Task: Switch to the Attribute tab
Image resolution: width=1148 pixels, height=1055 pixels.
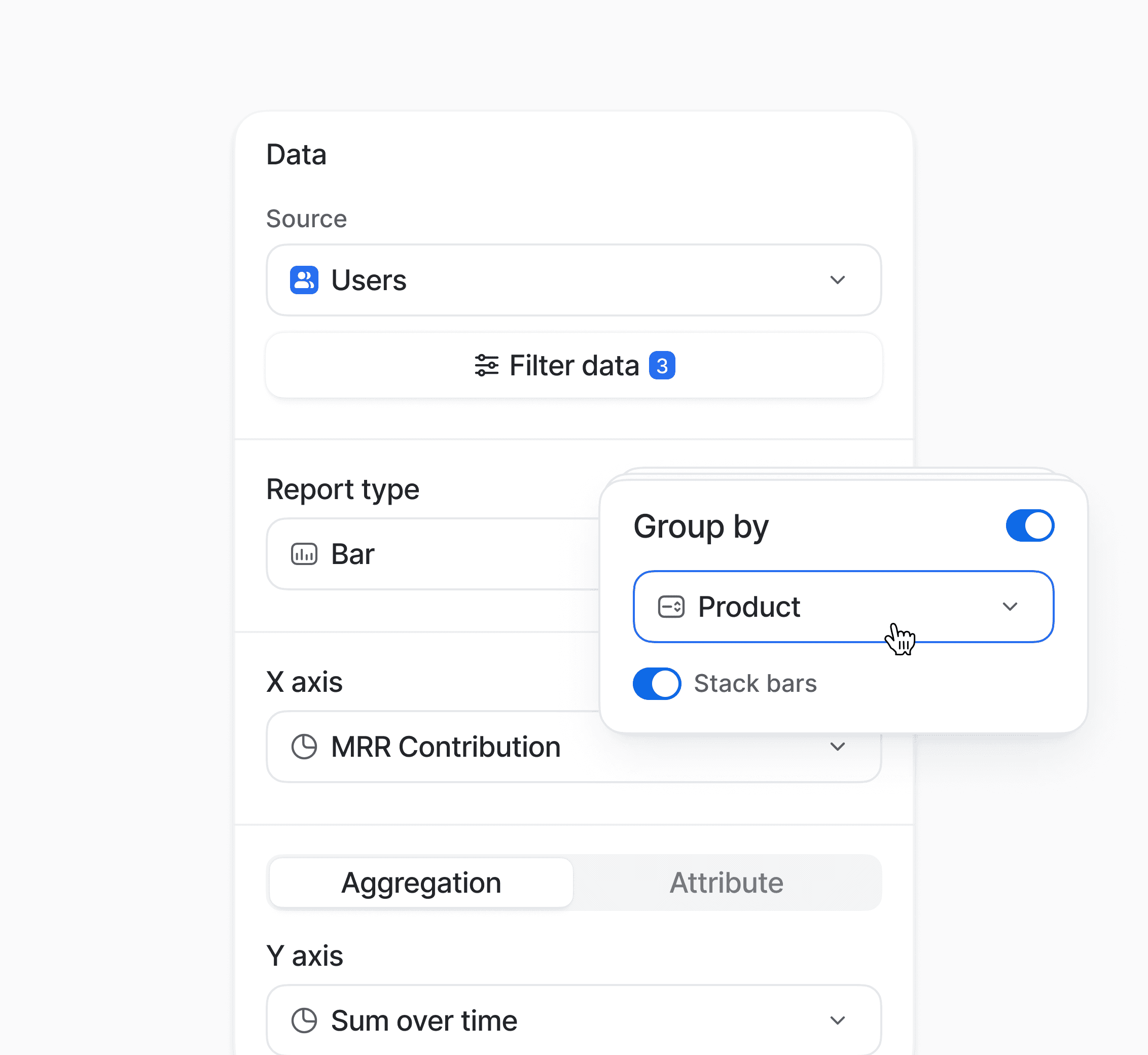Action: tap(726, 883)
